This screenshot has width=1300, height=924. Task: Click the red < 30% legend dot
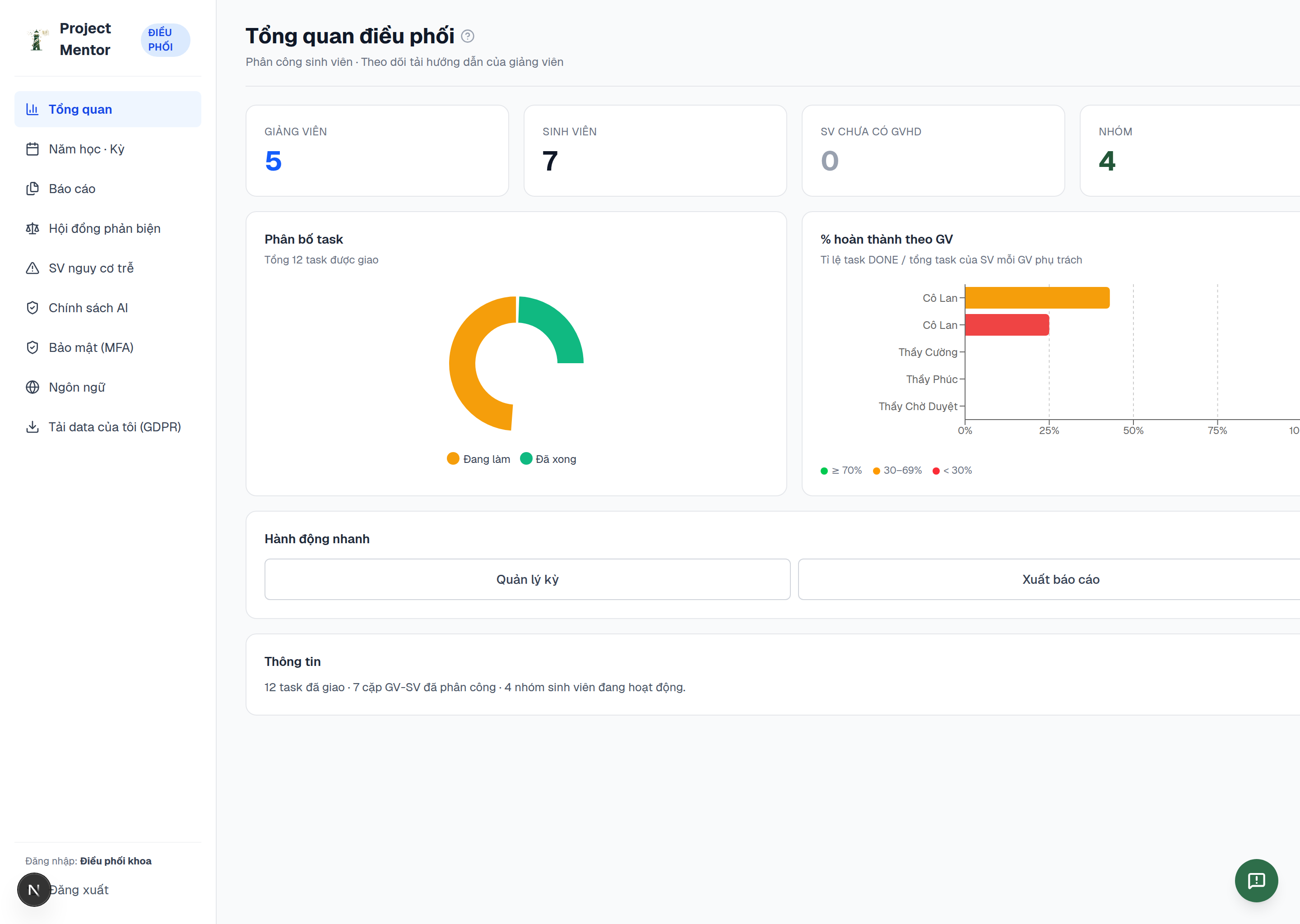936,471
